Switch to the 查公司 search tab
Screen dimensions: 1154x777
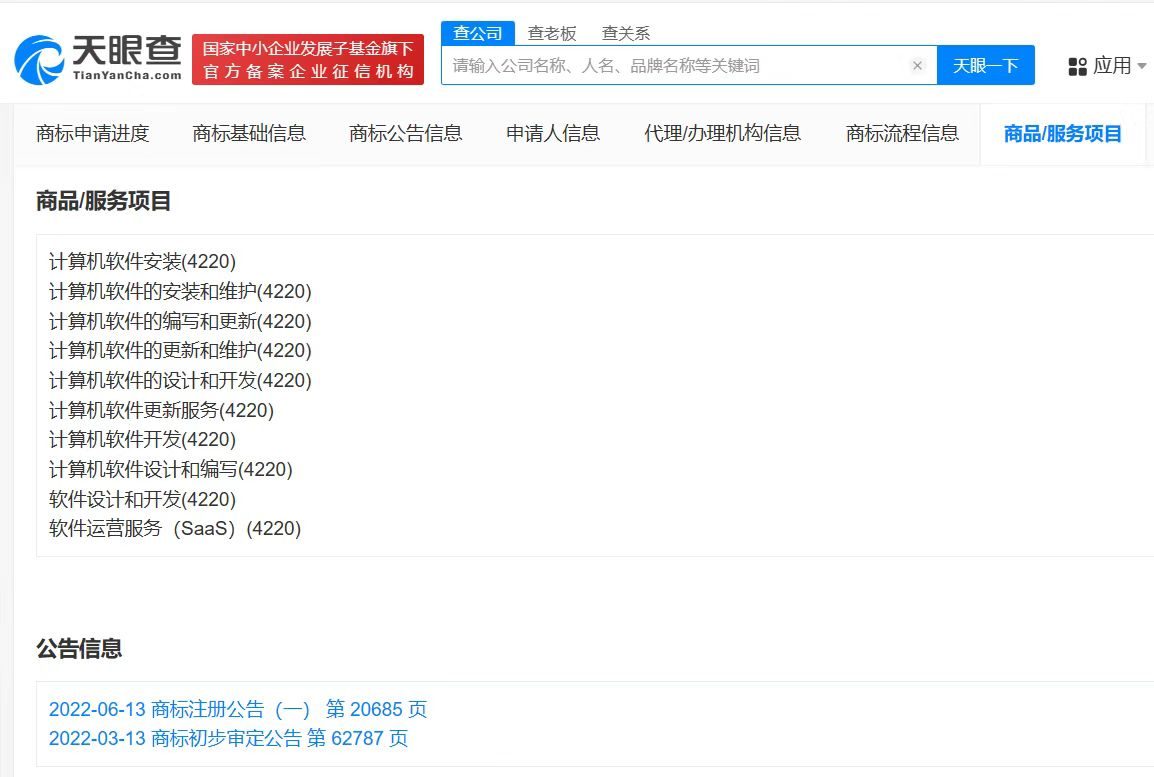click(x=478, y=32)
